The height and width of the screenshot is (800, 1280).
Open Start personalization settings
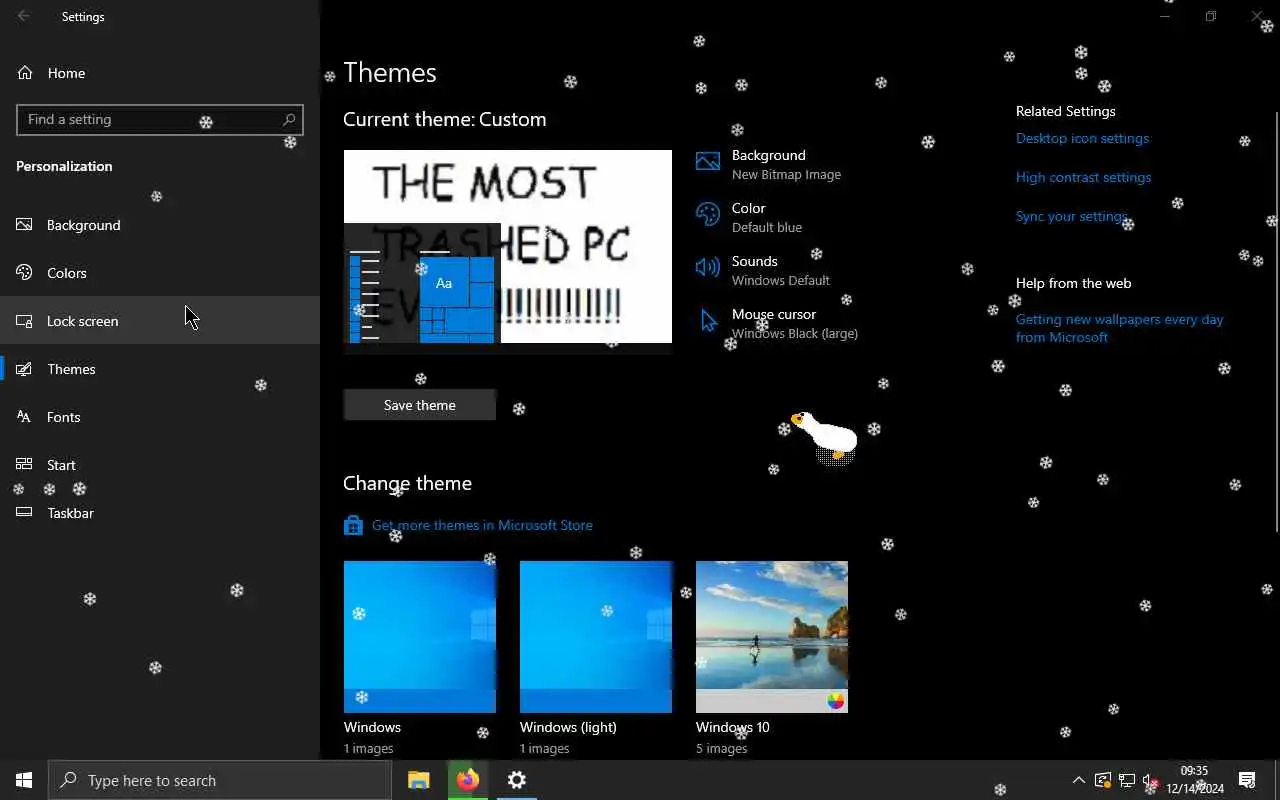tap(160, 465)
